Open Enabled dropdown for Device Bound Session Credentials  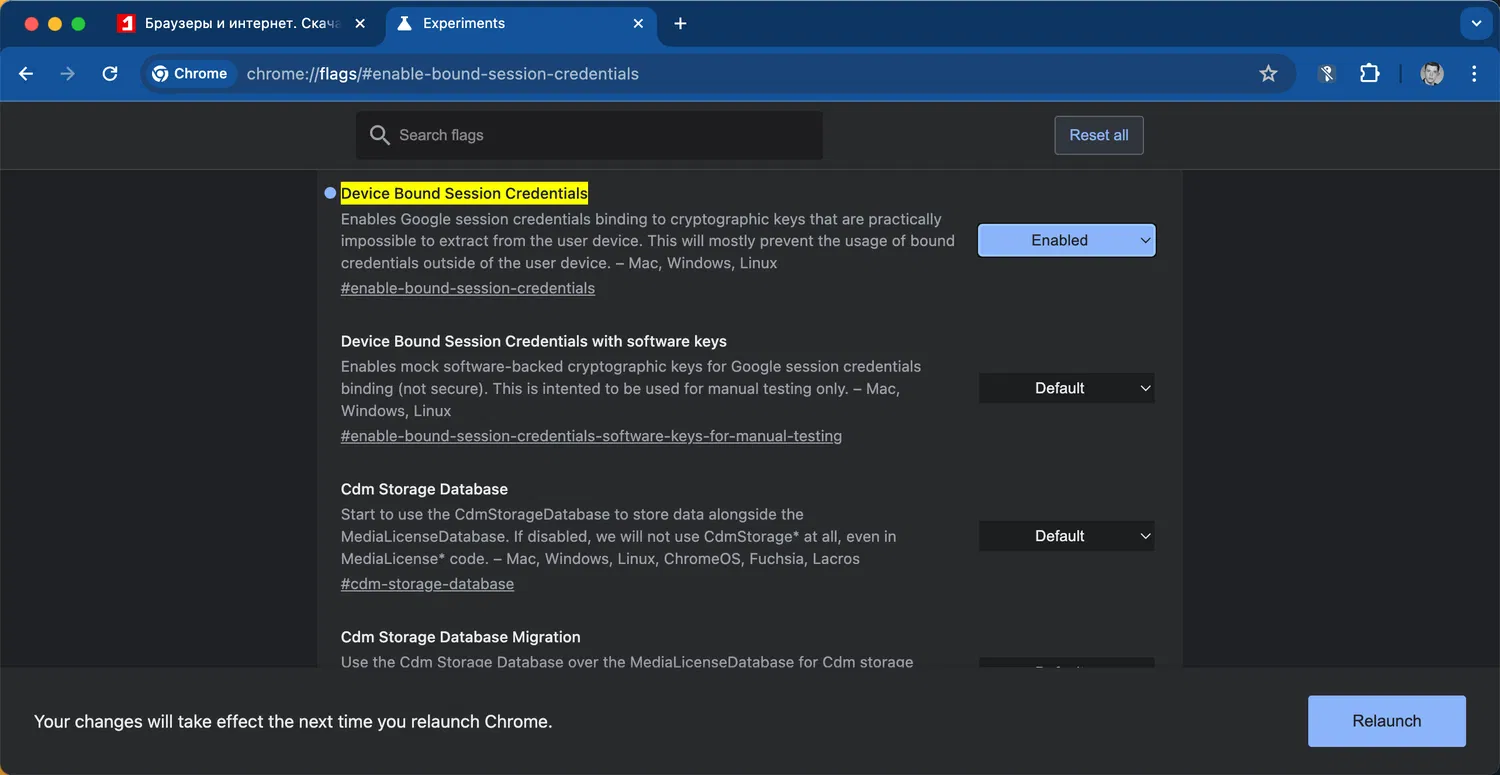tap(1066, 240)
